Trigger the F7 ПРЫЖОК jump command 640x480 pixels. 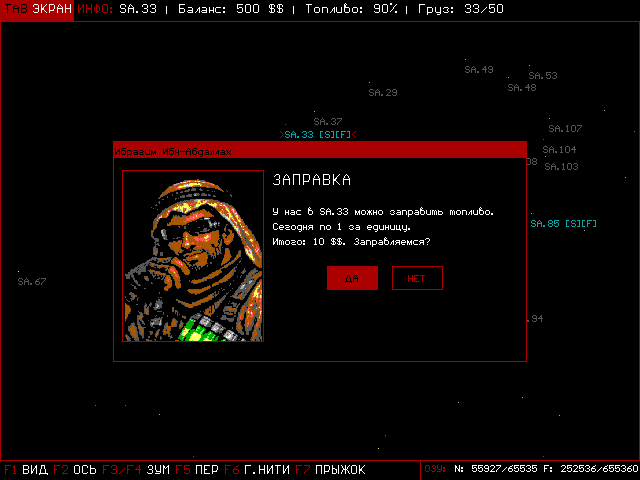point(330,470)
